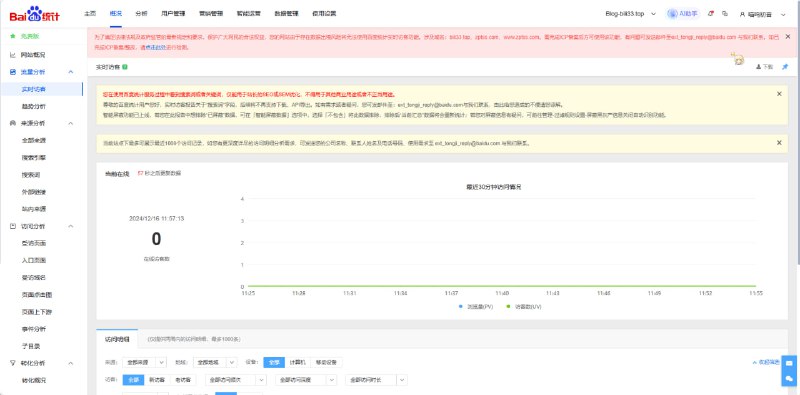
Task: Open the 全部访问时长 dropdown
Action: click(376, 380)
